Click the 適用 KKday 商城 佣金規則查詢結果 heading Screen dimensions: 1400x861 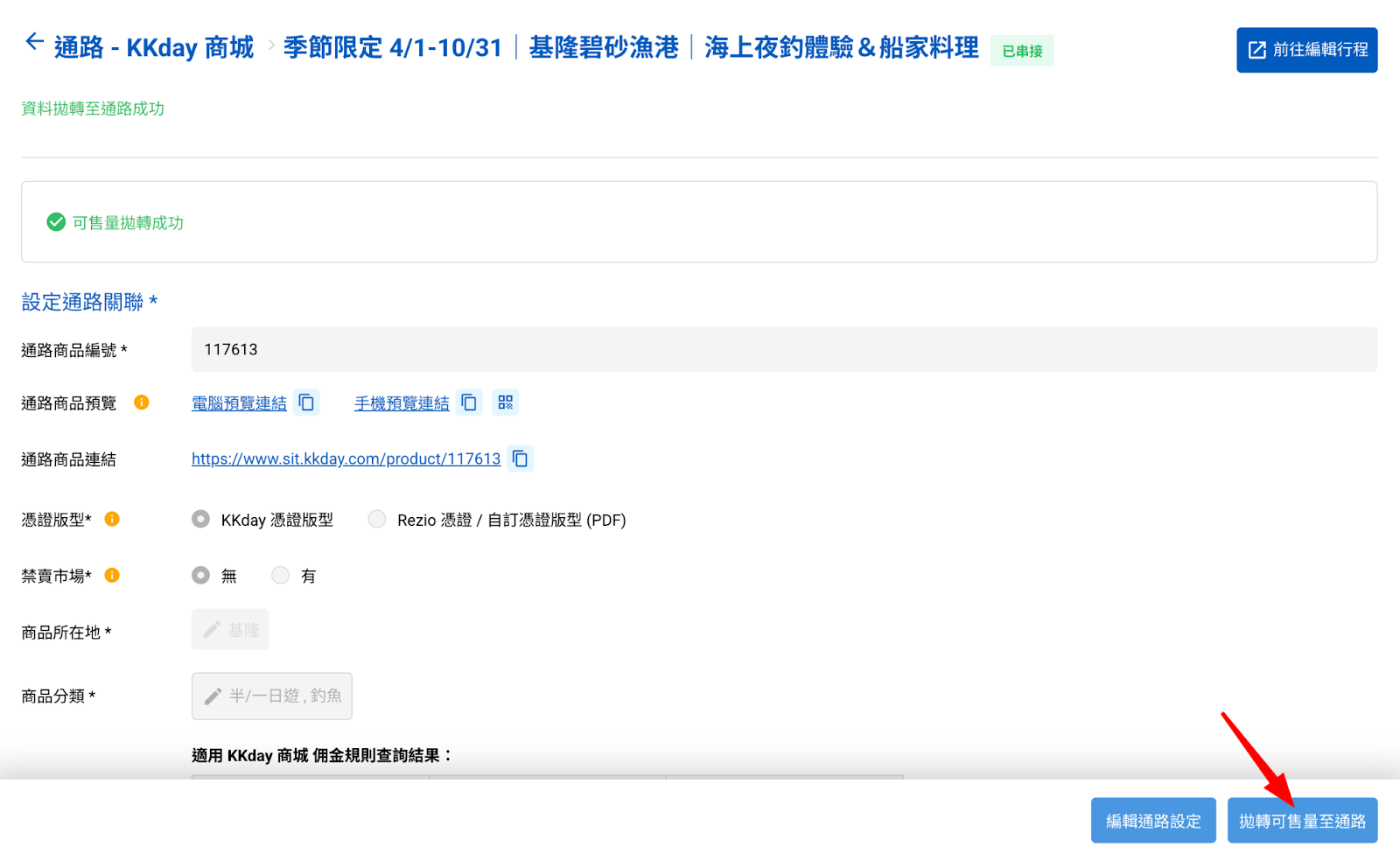pyautogui.click(x=322, y=755)
